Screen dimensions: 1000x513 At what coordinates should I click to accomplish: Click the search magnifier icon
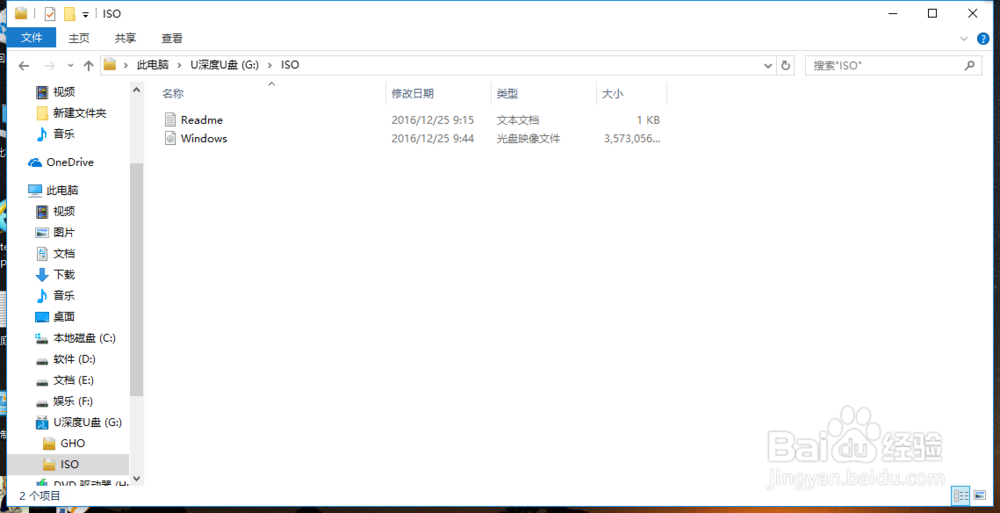pyautogui.click(x=969, y=65)
